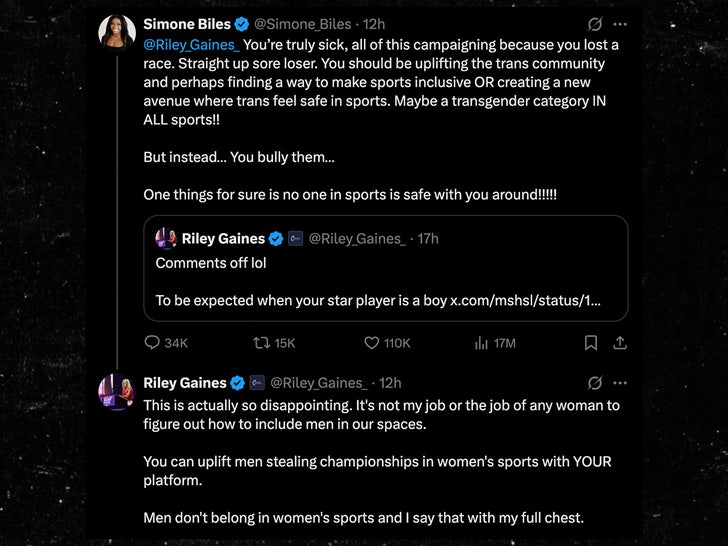Viewport: 728px width, 546px height.
Task: Click Simone Biles display name
Action: pyautogui.click(x=187, y=24)
